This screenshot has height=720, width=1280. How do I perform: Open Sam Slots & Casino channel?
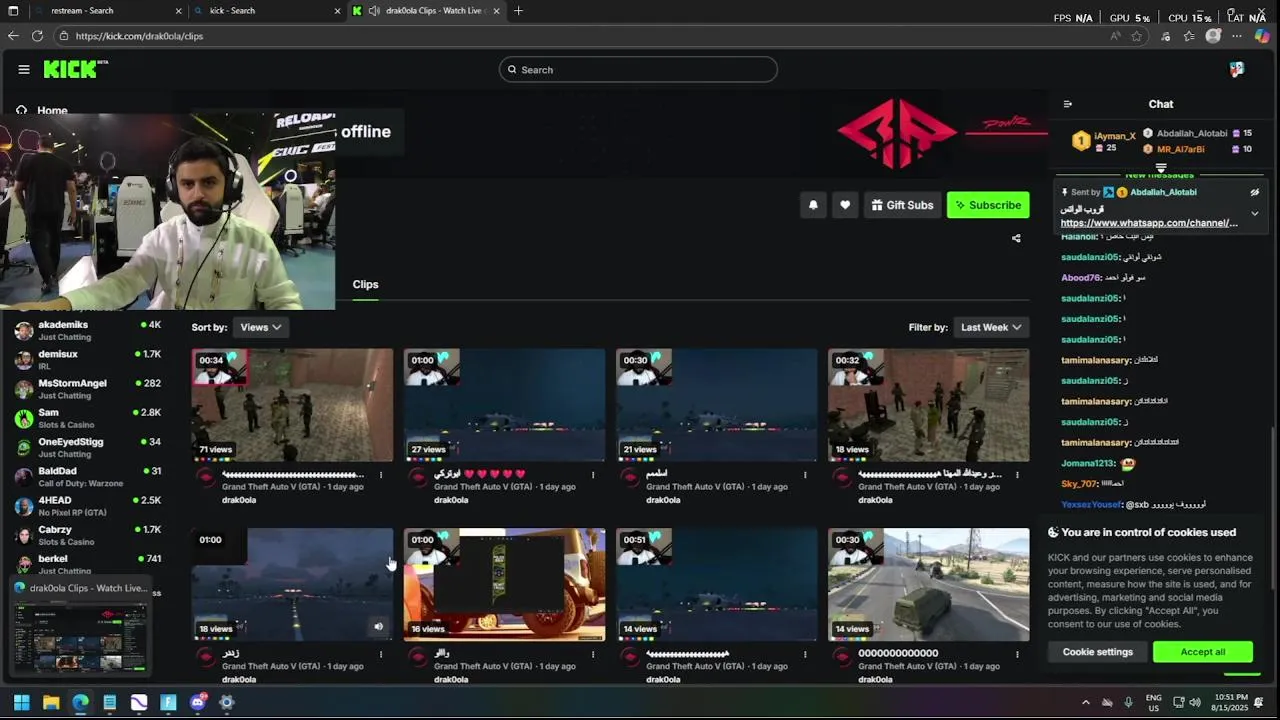pyautogui.click(x=88, y=418)
